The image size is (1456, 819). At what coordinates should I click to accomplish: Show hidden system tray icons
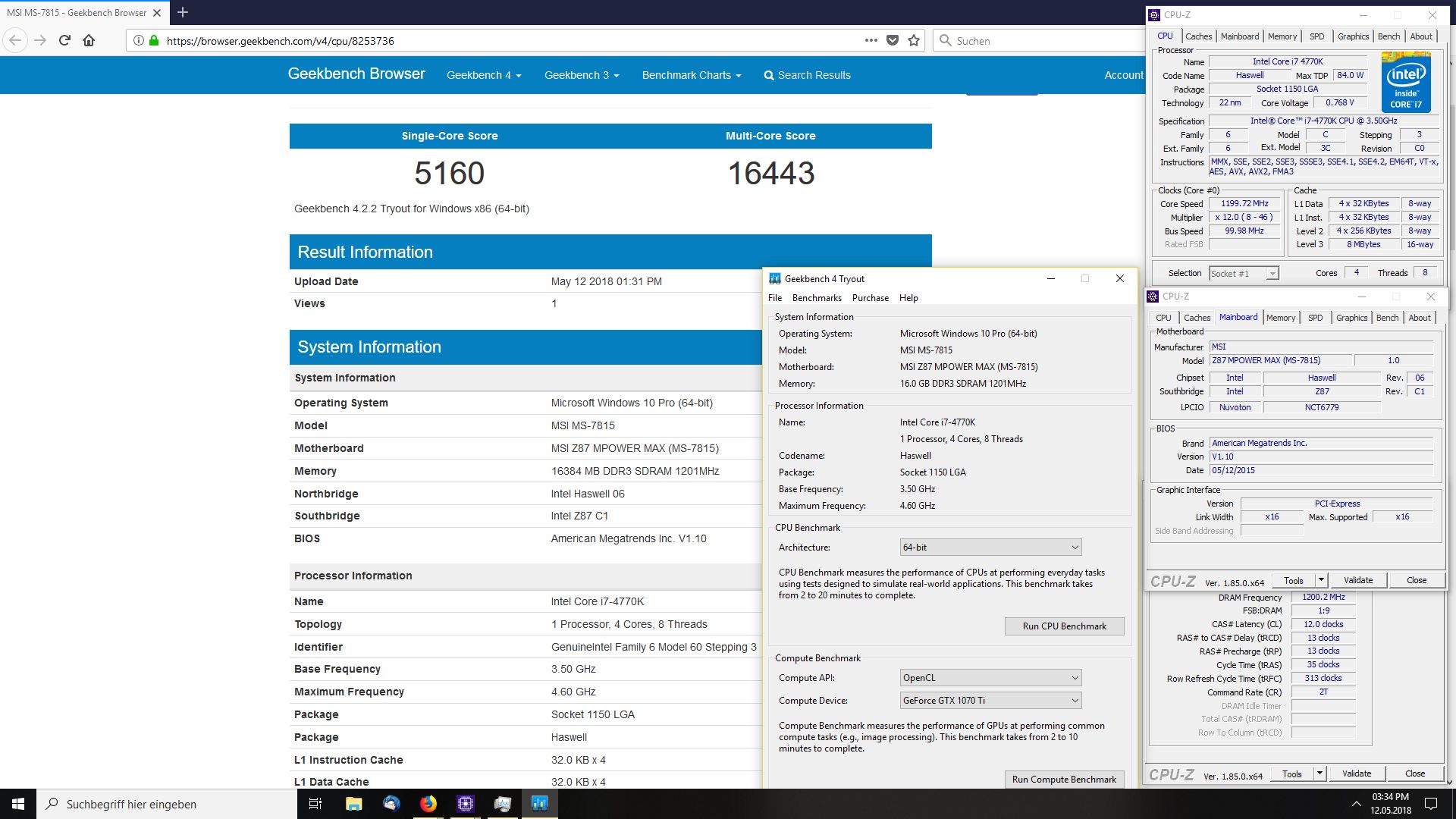click(1356, 804)
